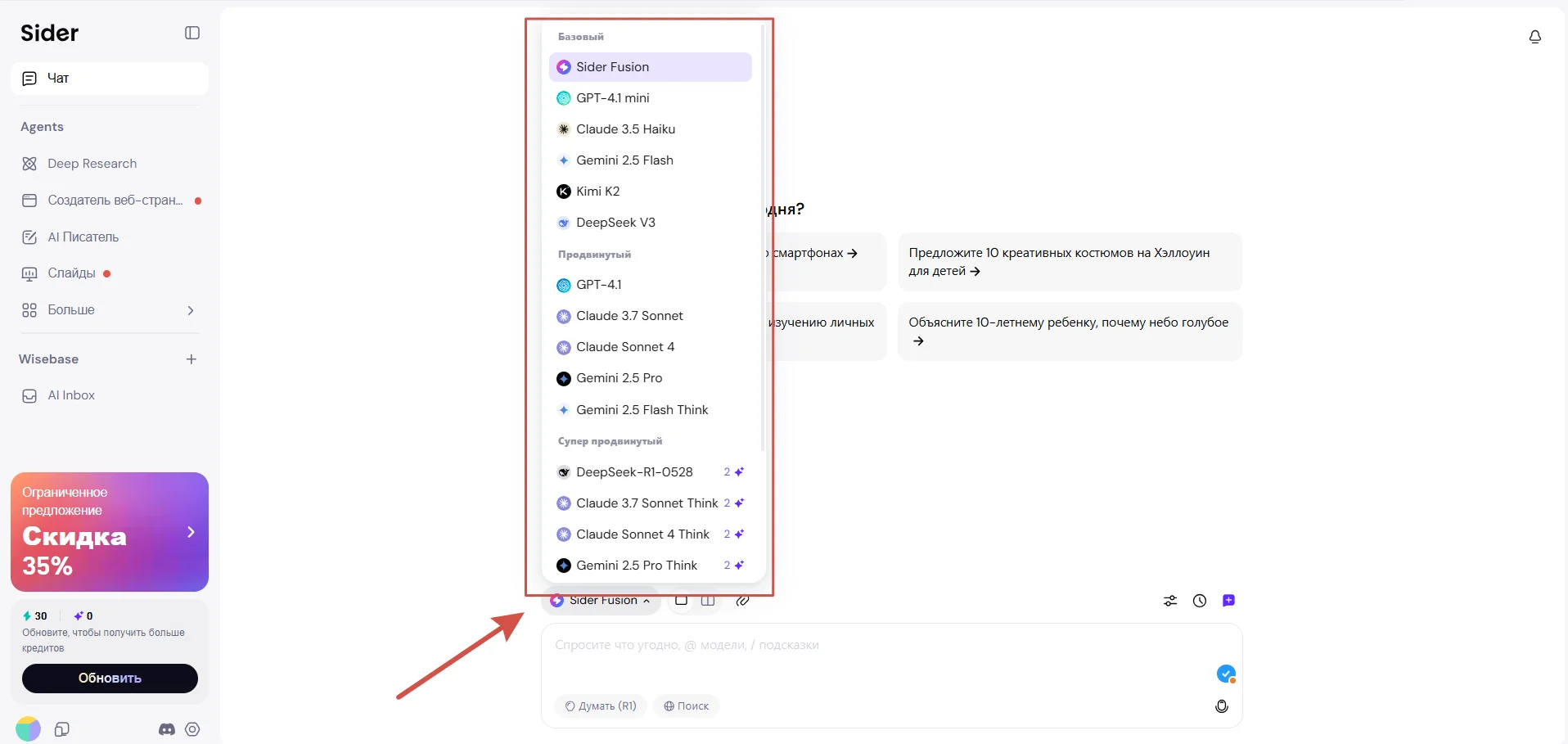Pick the DeepSeek V3 model
Screen dimensions: 1568x744
coord(651,223)
